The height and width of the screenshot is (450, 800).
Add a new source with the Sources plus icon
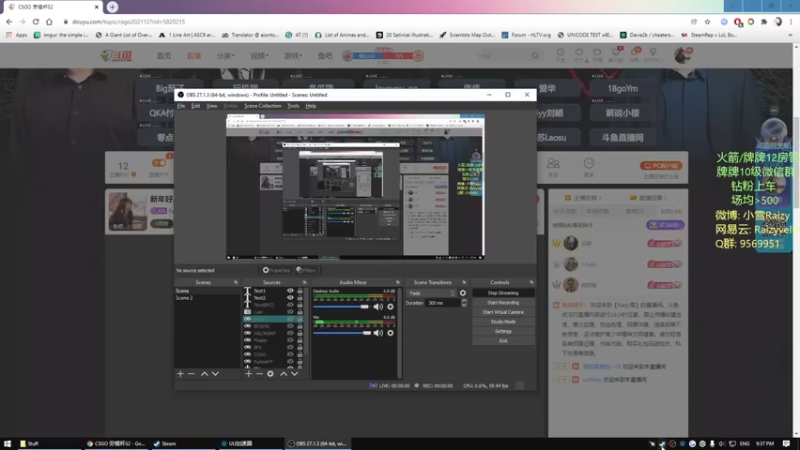click(x=248, y=374)
